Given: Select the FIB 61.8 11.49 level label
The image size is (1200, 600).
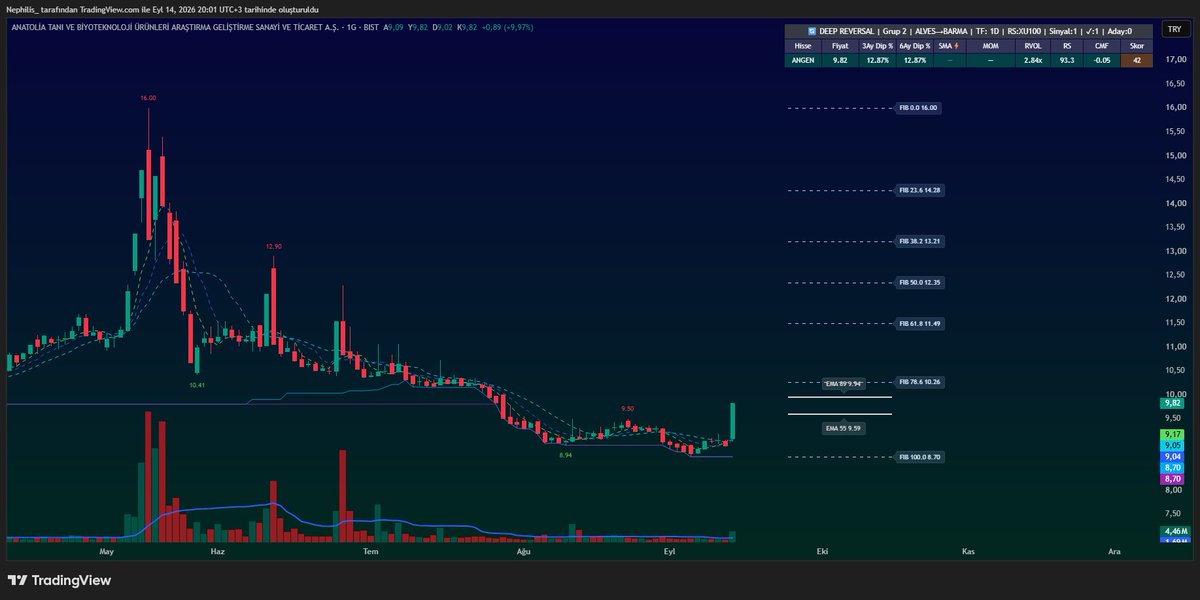Looking at the screenshot, I should click(920, 324).
